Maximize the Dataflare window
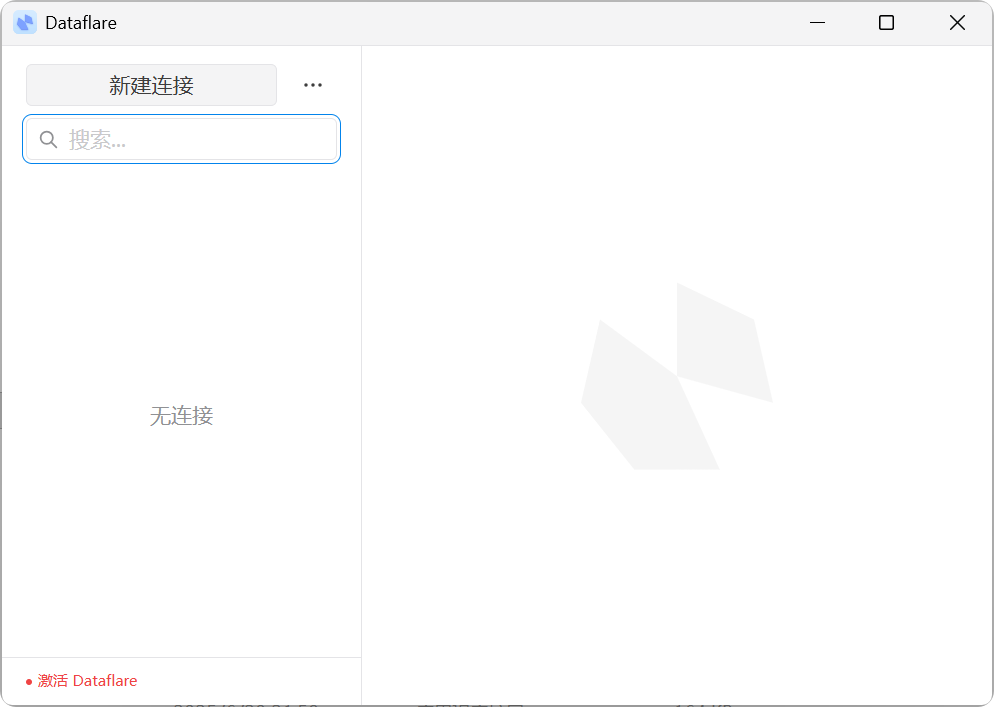This screenshot has height=707, width=994. tap(886, 23)
